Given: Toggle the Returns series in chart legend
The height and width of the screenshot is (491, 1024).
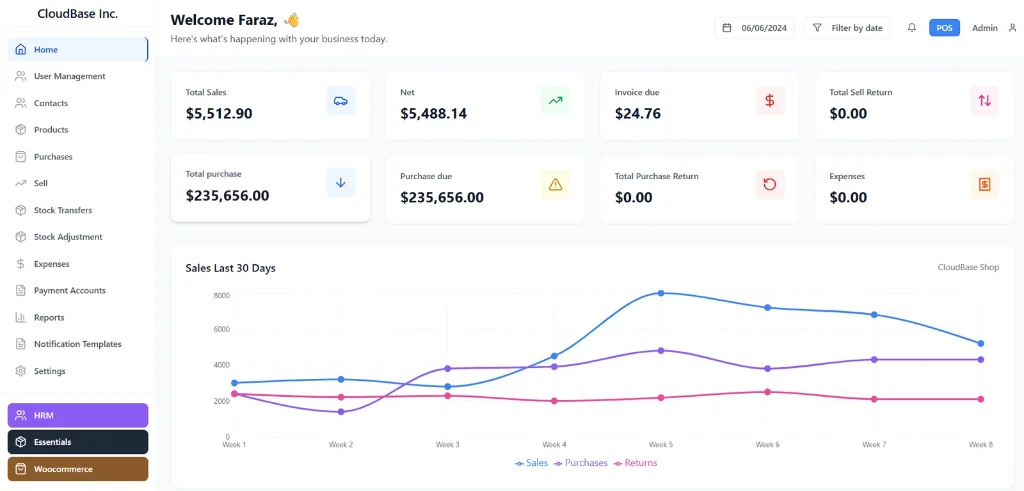Looking at the screenshot, I should coord(635,463).
